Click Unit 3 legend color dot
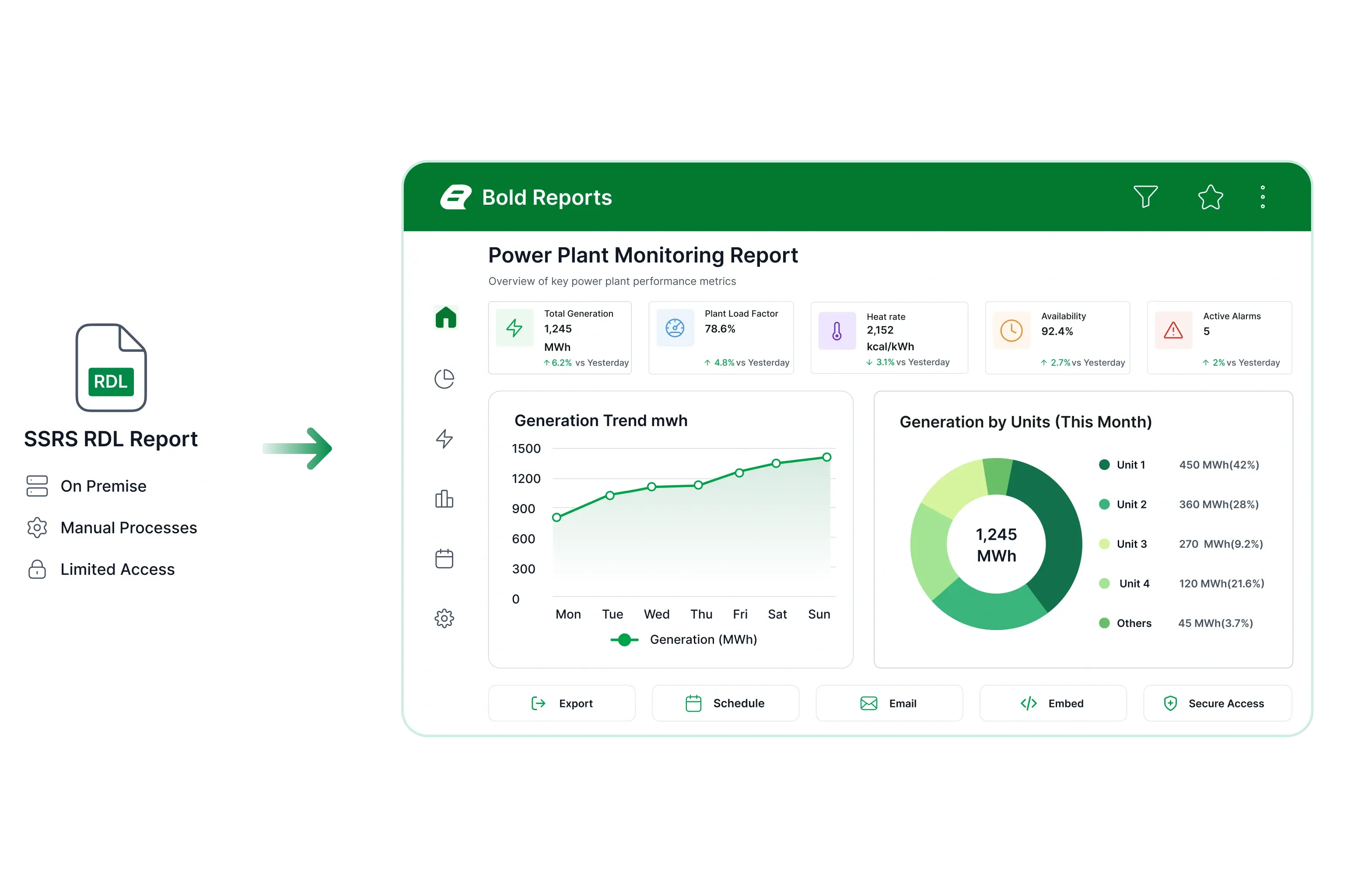This screenshot has width=1358, height=896. 1104,543
